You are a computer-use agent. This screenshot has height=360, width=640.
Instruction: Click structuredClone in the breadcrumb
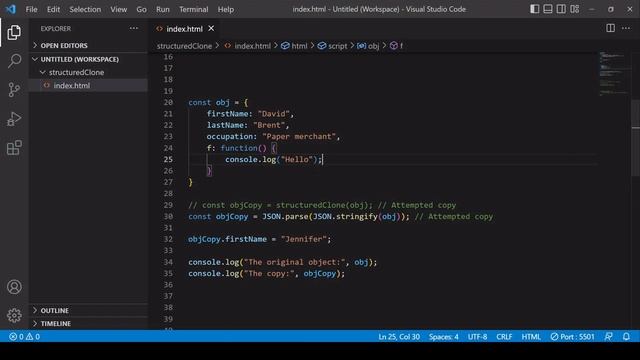pyautogui.click(x=184, y=46)
